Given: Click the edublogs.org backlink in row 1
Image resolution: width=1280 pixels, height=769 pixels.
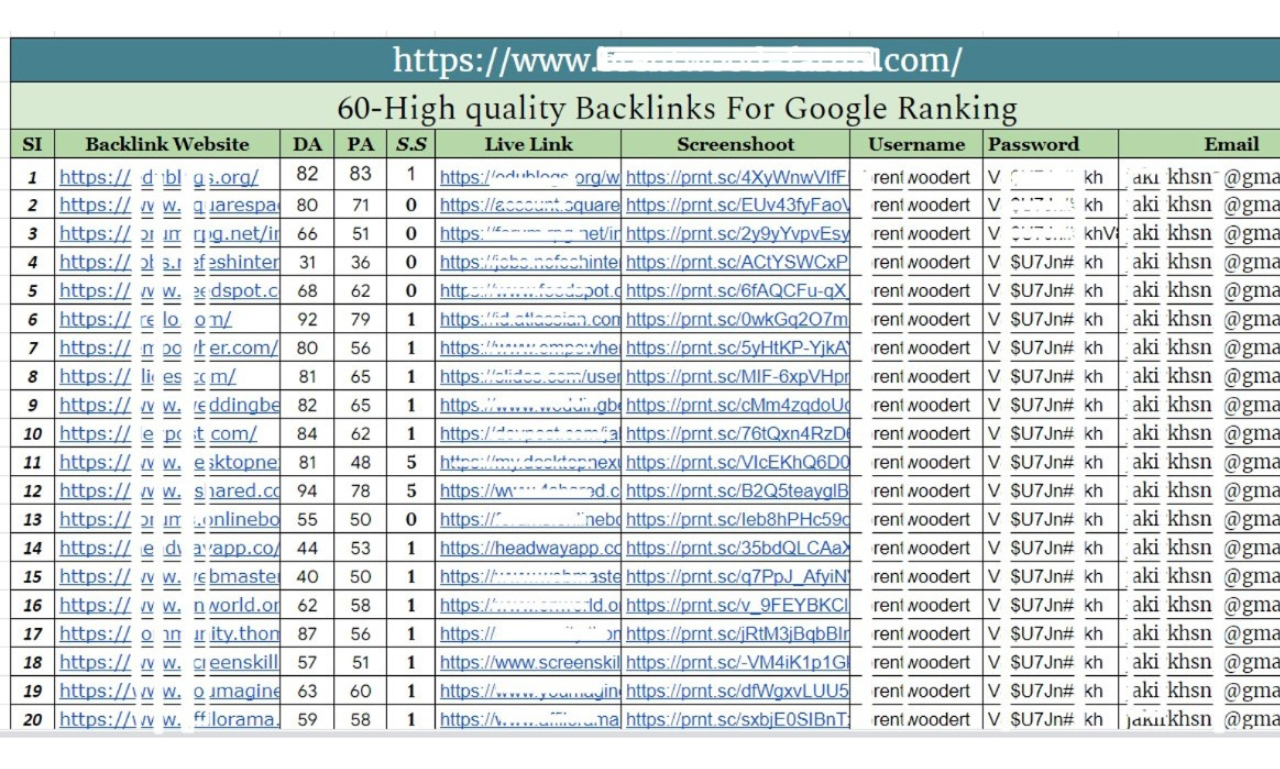Looking at the screenshot, I should point(165,176).
